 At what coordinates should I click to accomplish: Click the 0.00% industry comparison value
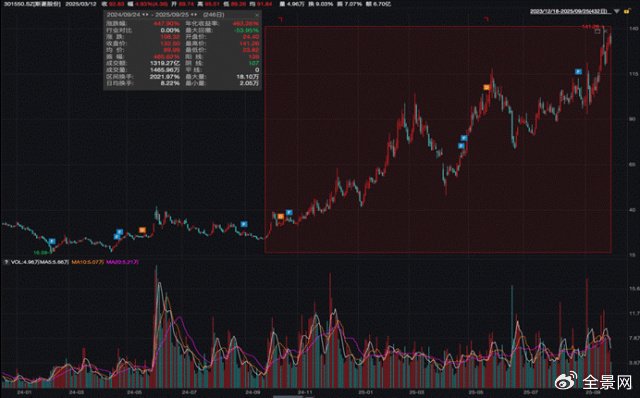[170, 30]
